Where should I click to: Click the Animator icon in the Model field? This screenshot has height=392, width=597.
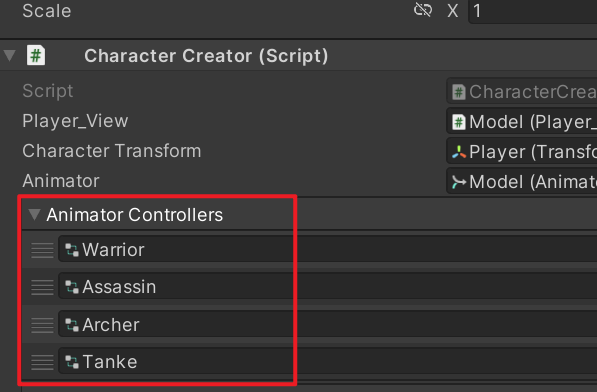[x=459, y=182]
